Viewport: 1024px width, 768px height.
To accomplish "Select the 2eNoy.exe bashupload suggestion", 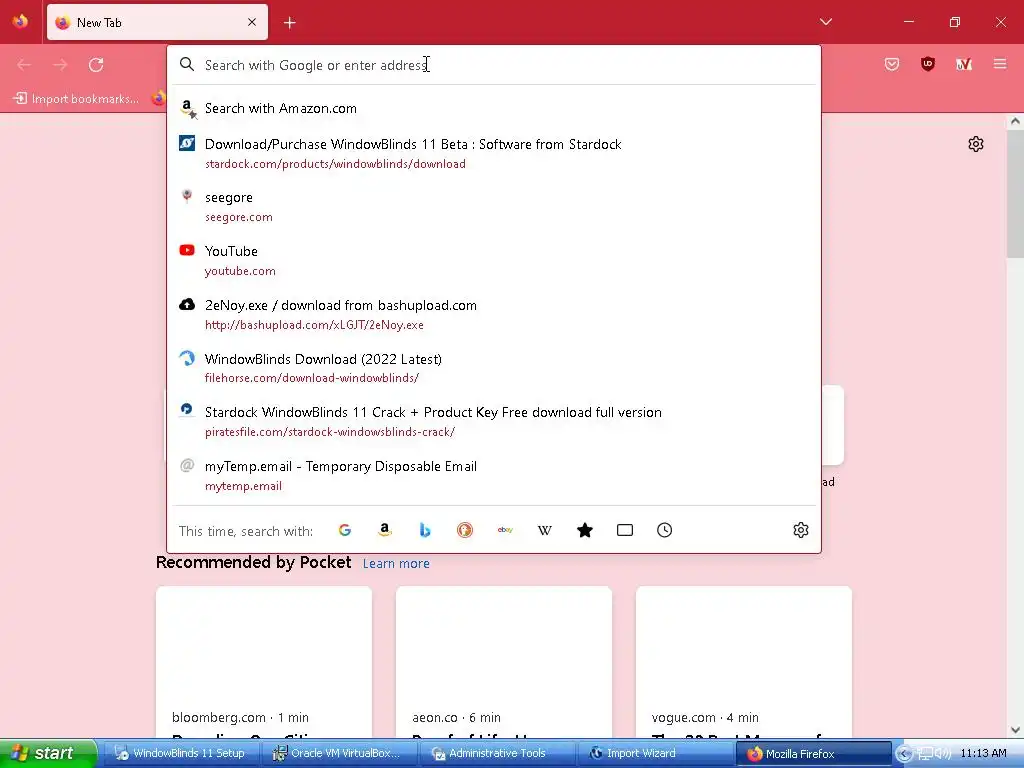I will tap(494, 315).
